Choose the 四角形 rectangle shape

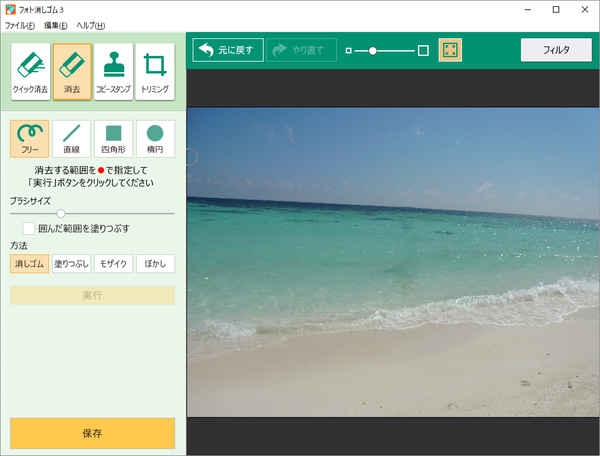114,139
